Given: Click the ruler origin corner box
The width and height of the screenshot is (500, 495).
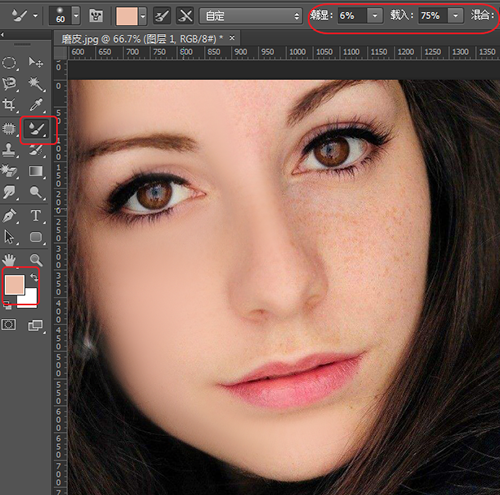Looking at the screenshot, I should click(x=60, y=53).
